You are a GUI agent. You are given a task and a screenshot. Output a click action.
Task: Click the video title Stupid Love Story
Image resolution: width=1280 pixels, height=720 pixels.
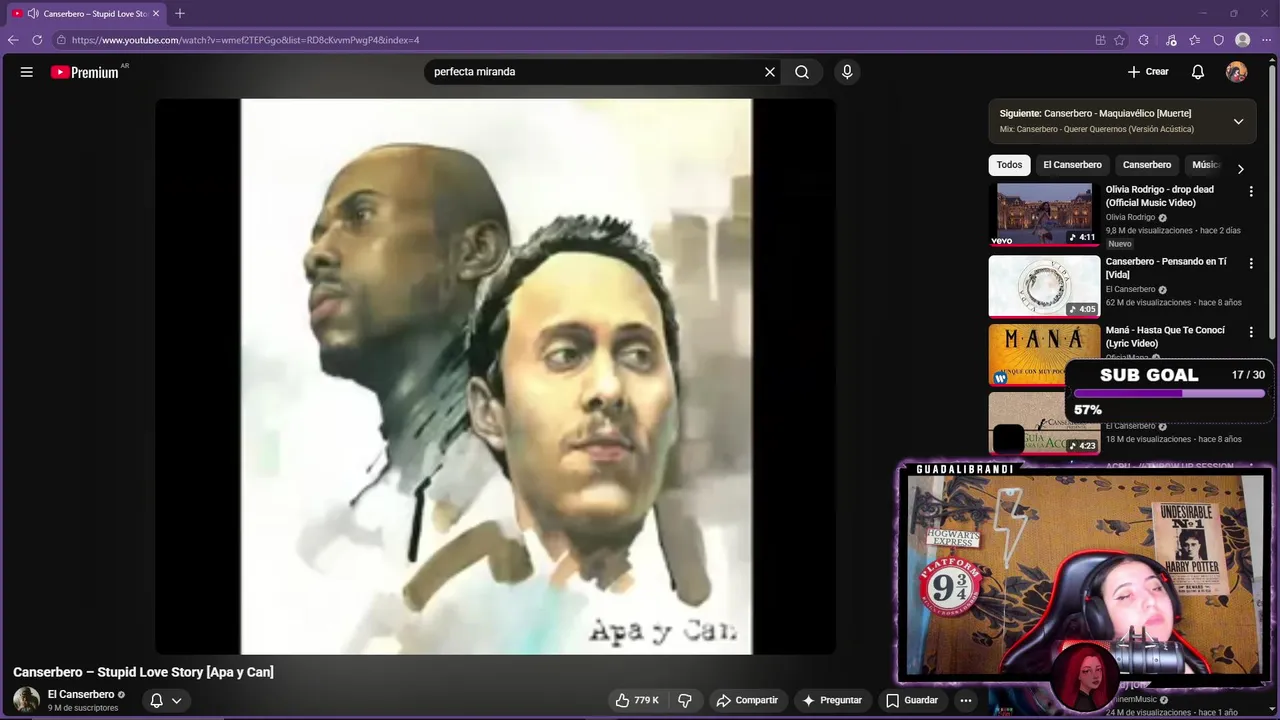pyautogui.click(x=143, y=672)
